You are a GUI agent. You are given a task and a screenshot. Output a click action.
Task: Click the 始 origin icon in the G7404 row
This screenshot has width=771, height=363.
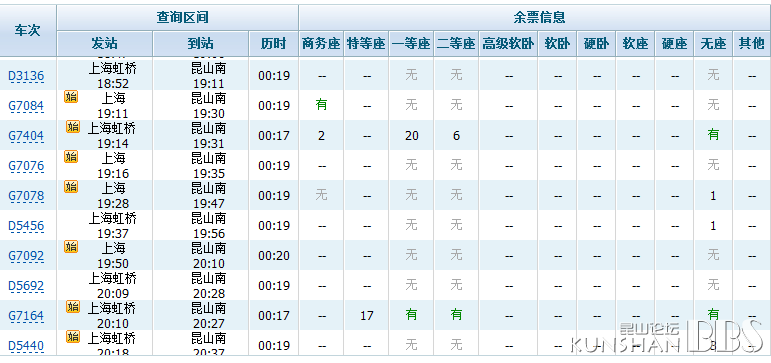point(73,126)
